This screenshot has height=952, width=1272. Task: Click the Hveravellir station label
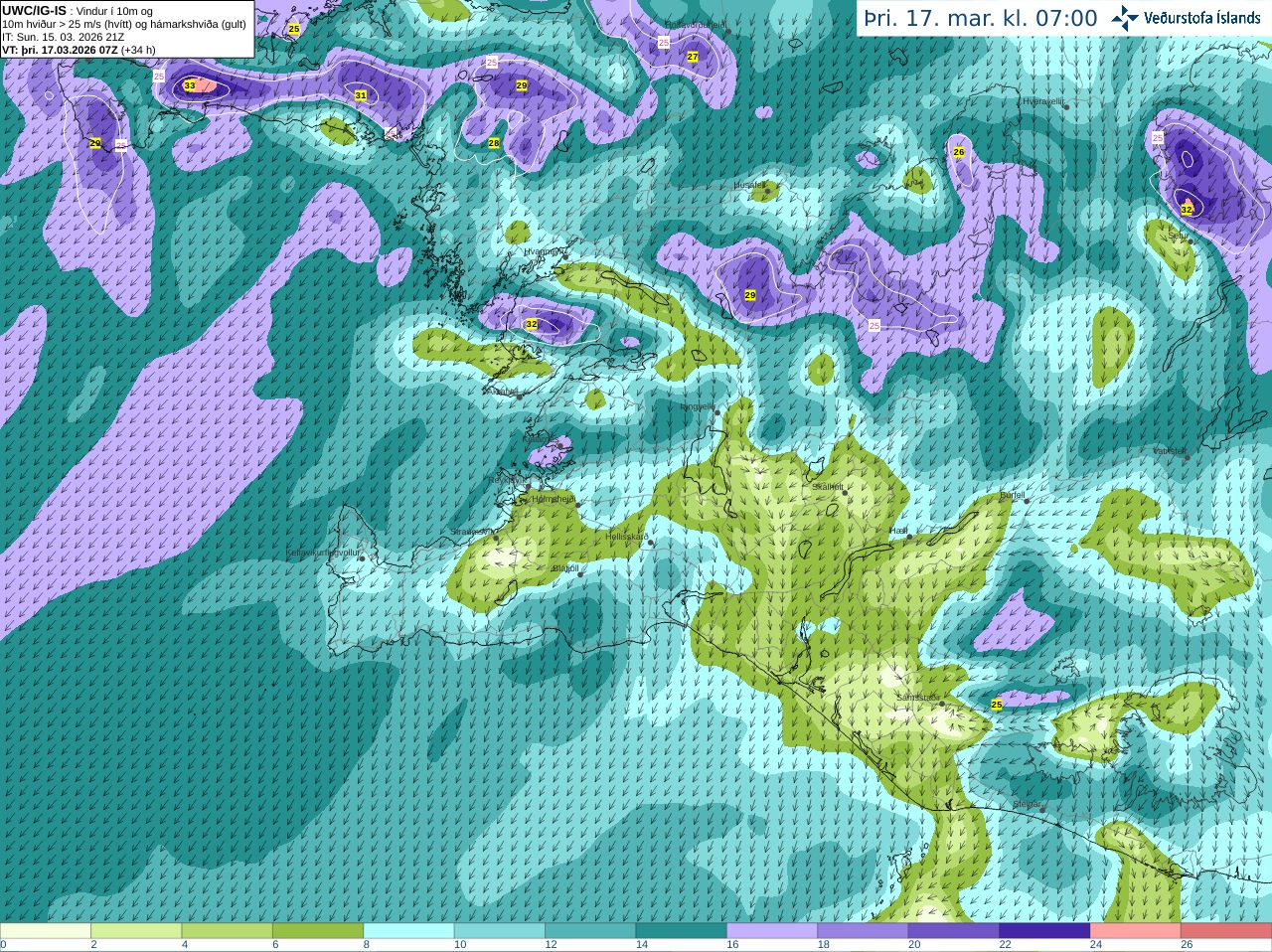[x=1043, y=101]
